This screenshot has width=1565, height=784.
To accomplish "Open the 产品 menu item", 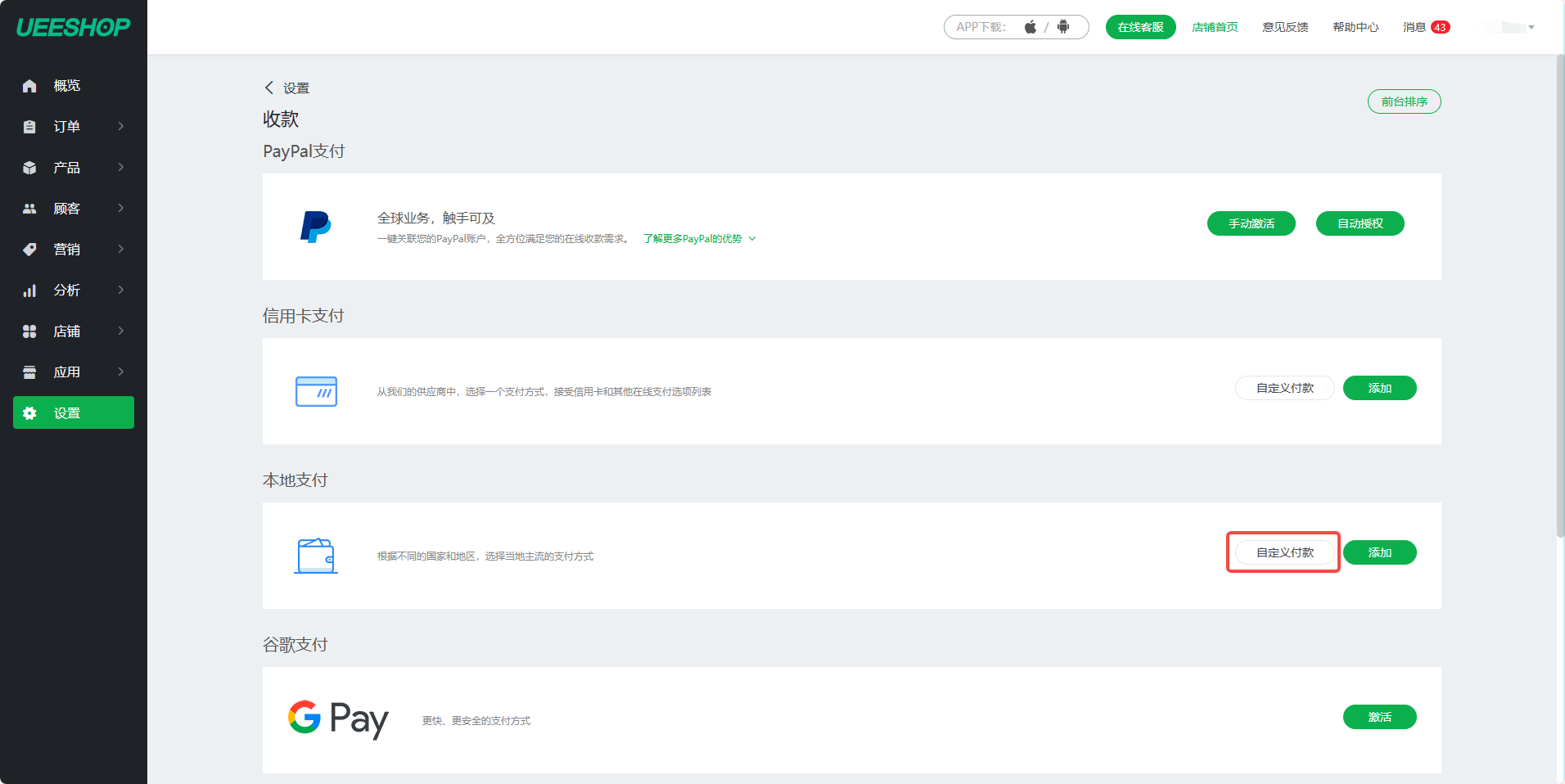I will tap(74, 168).
